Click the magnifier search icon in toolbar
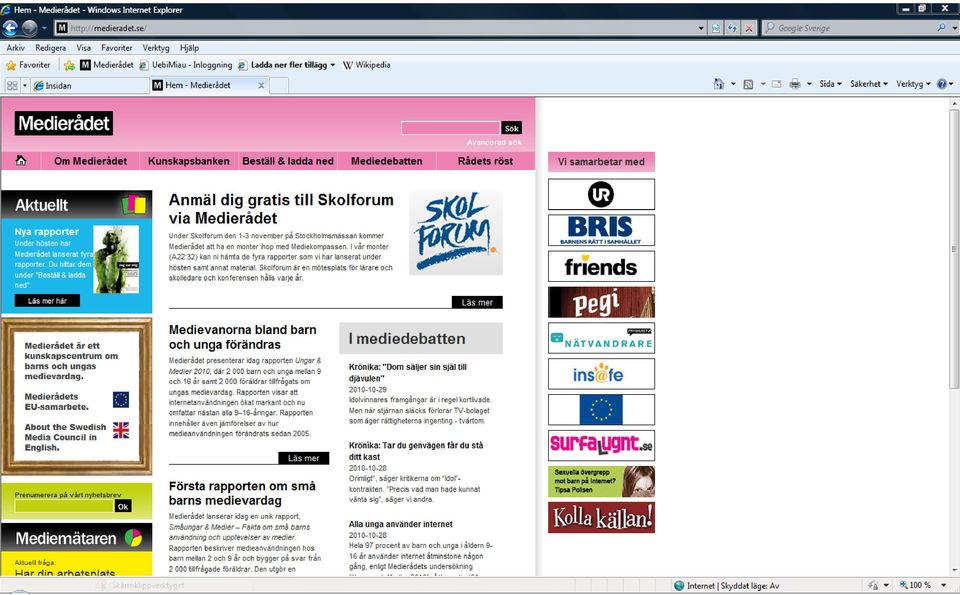Viewport: 960px width, 595px height. pos(941,28)
